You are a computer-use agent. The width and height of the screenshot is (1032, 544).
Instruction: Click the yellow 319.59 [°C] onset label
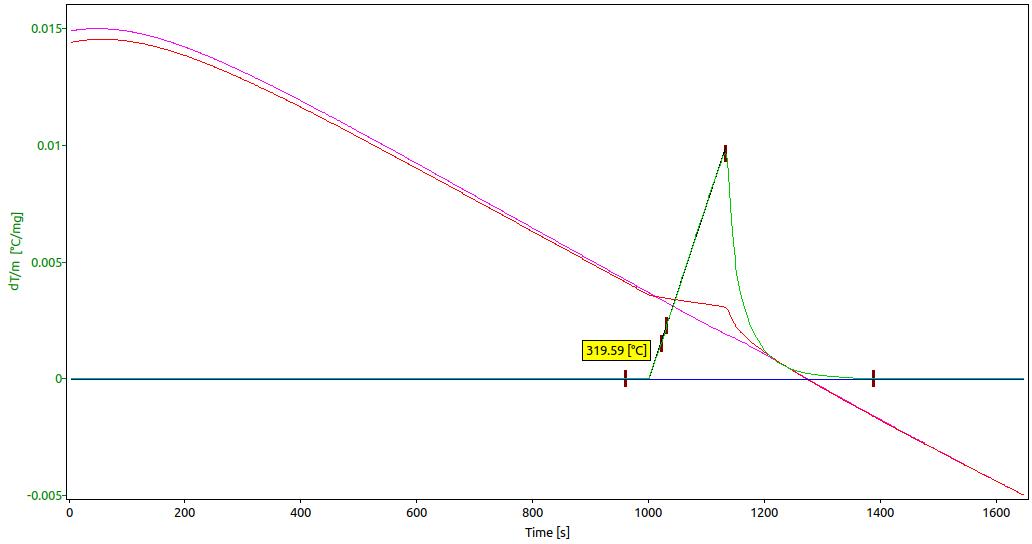(x=616, y=351)
